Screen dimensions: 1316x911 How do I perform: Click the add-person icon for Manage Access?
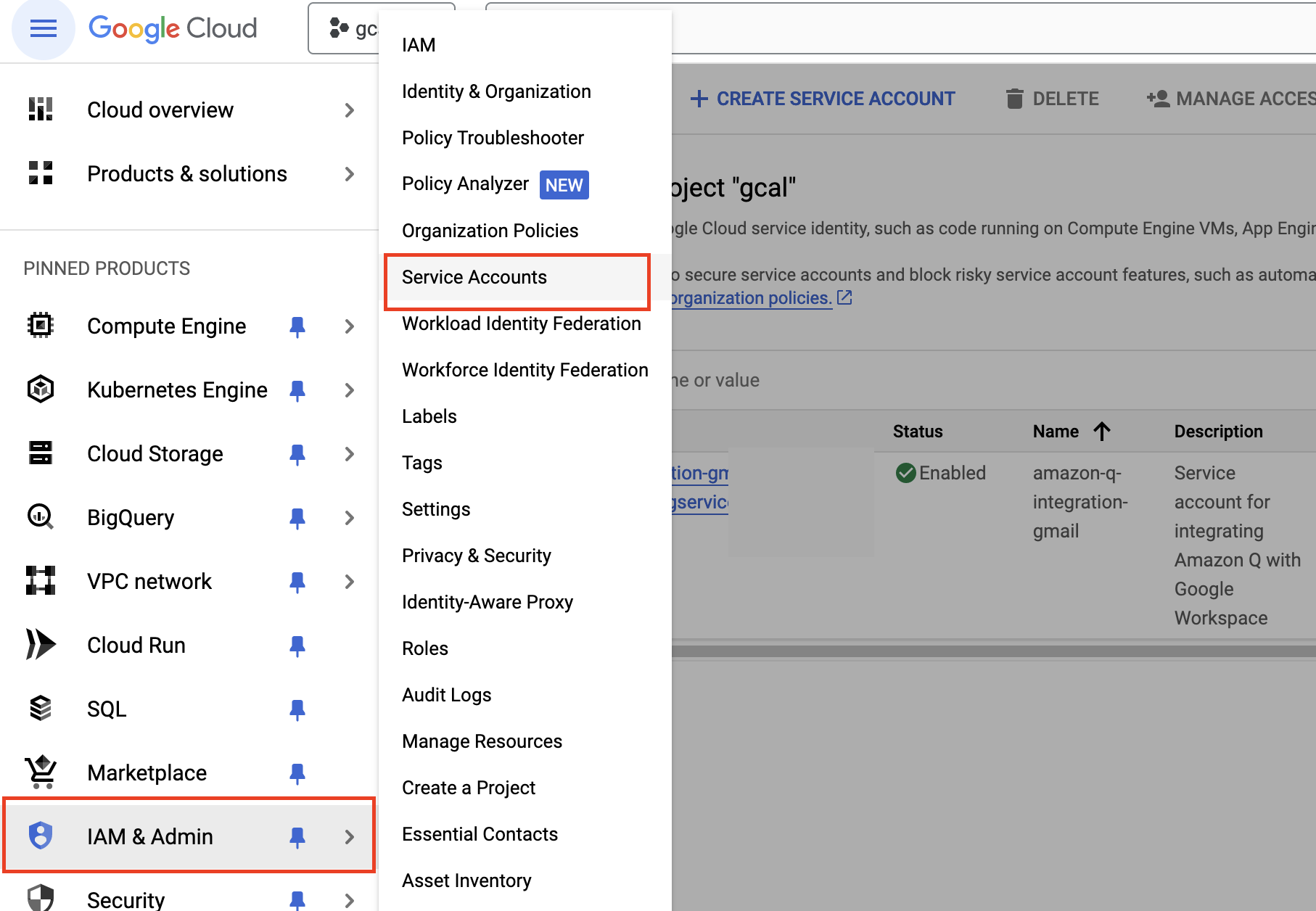(1158, 99)
